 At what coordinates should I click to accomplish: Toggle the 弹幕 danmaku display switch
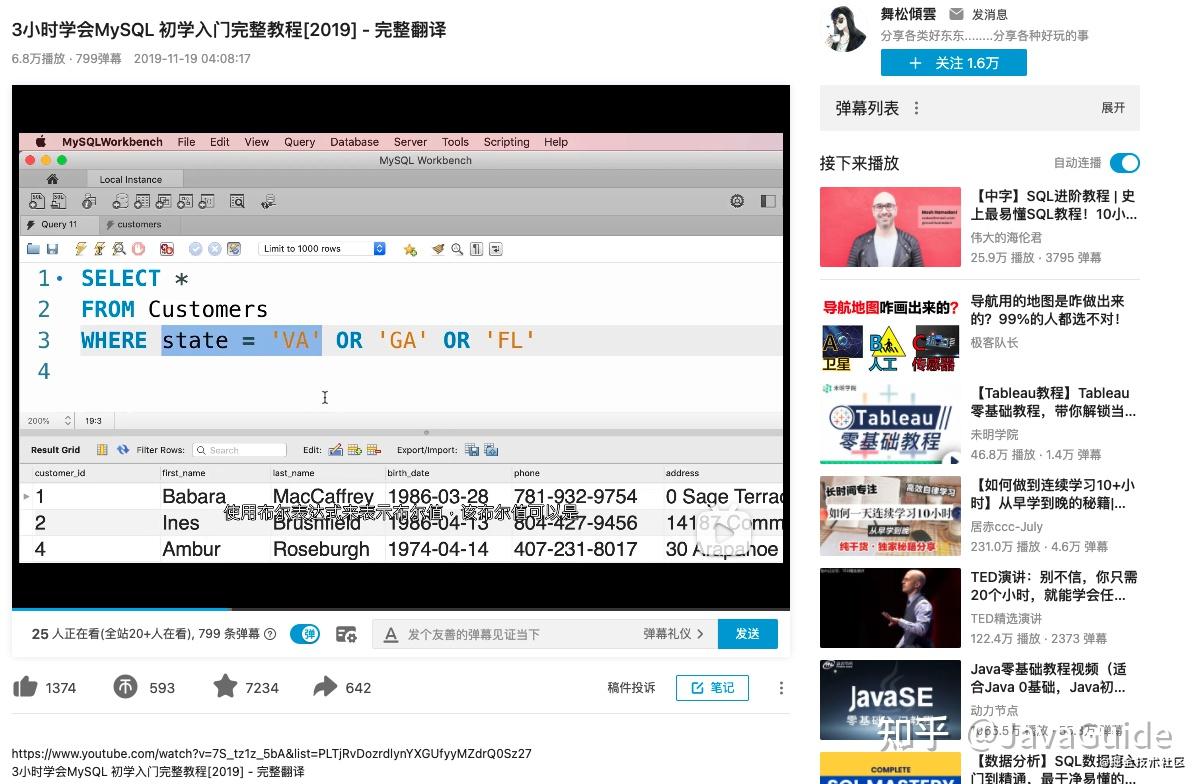pyautogui.click(x=304, y=634)
